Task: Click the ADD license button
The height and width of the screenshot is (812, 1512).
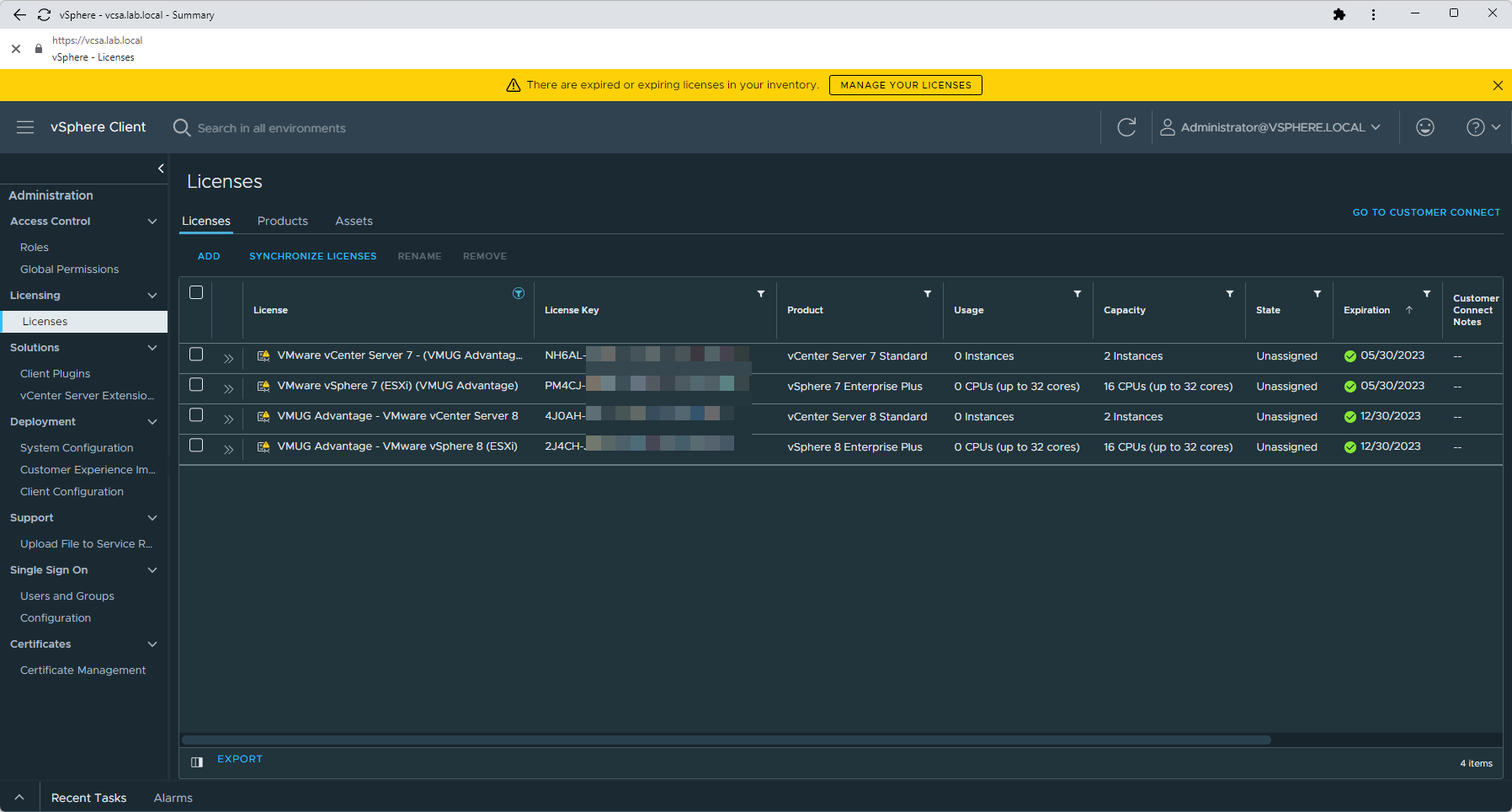Action: (209, 256)
